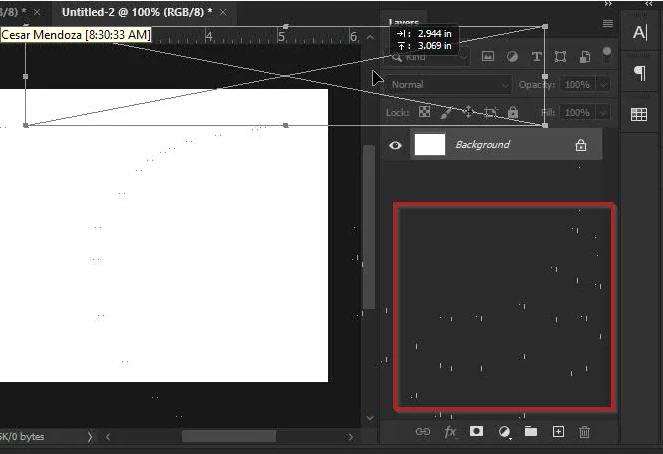Open the grid-shaped panel icon
Viewport: 663px width, 454px height.
[639, 114]
